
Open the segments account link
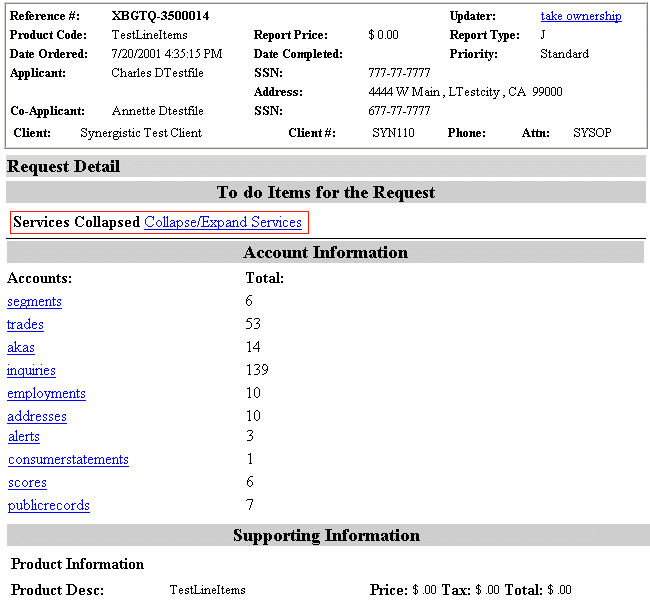click(x=34, y=301)
